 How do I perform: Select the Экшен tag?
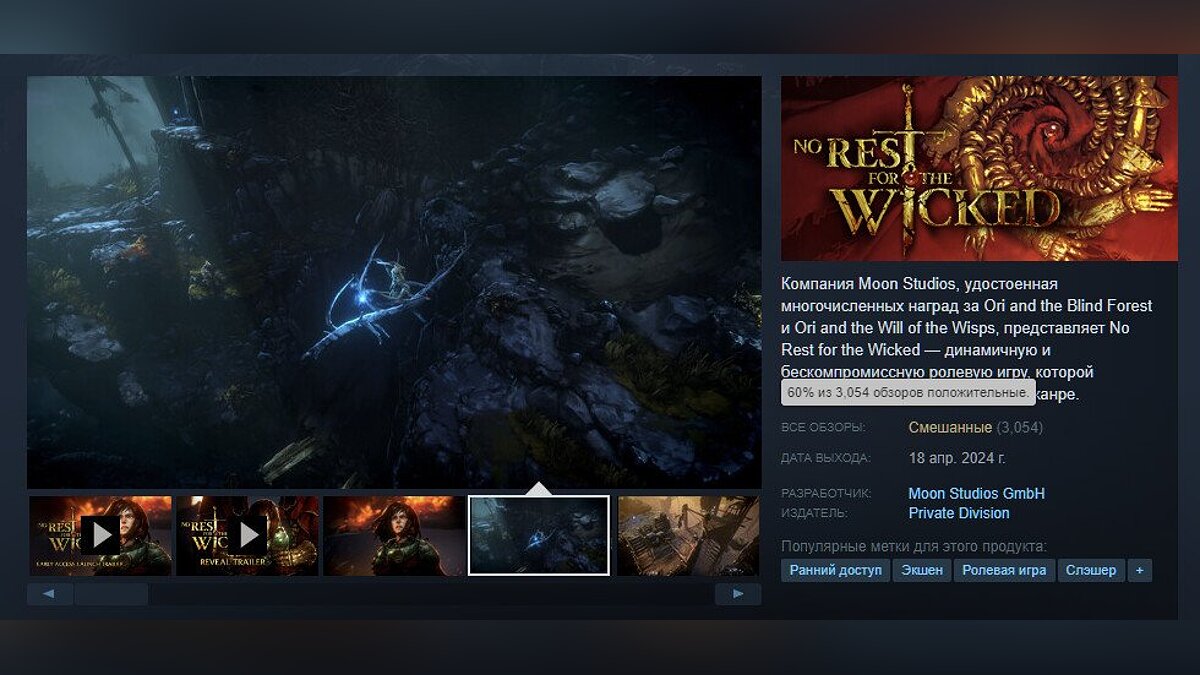pyautogui.click(x=921, y=570)
